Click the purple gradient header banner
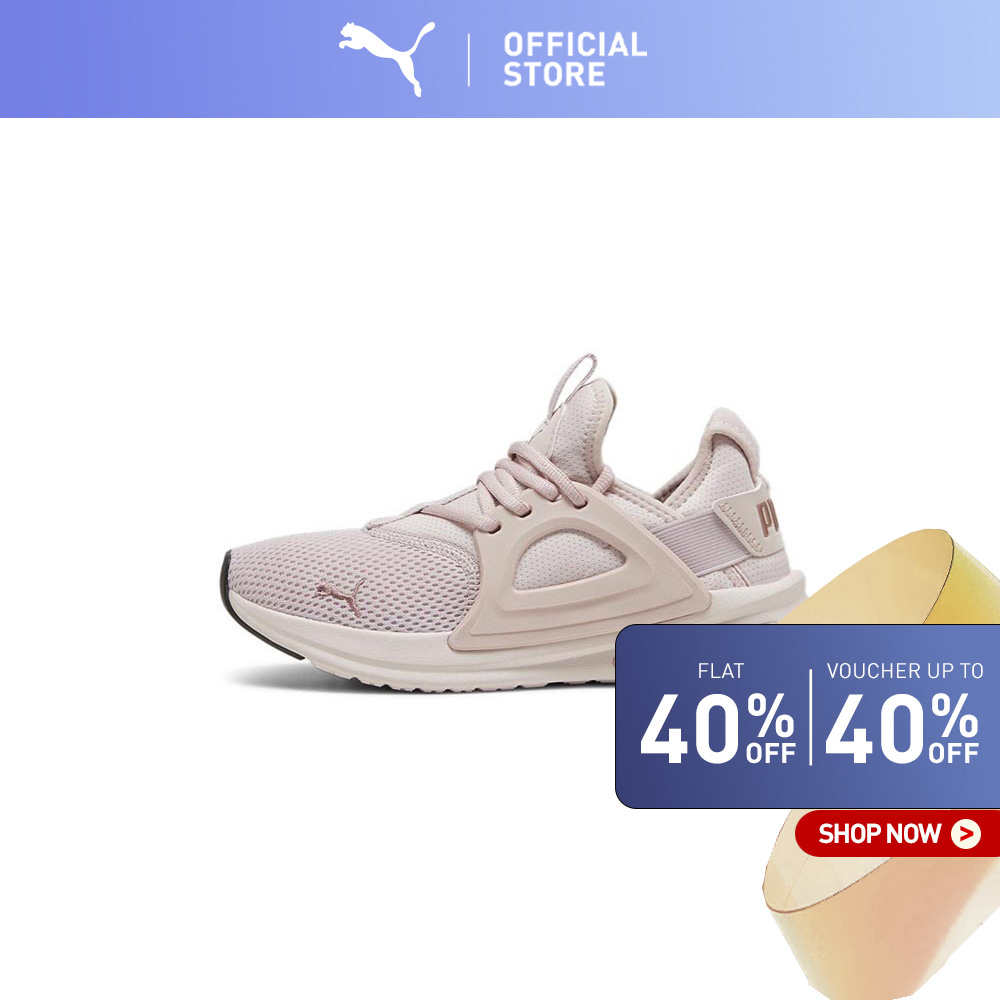Image resolution: width=1000 pixels, height=1000 pixels. click(x=500, y=59)
